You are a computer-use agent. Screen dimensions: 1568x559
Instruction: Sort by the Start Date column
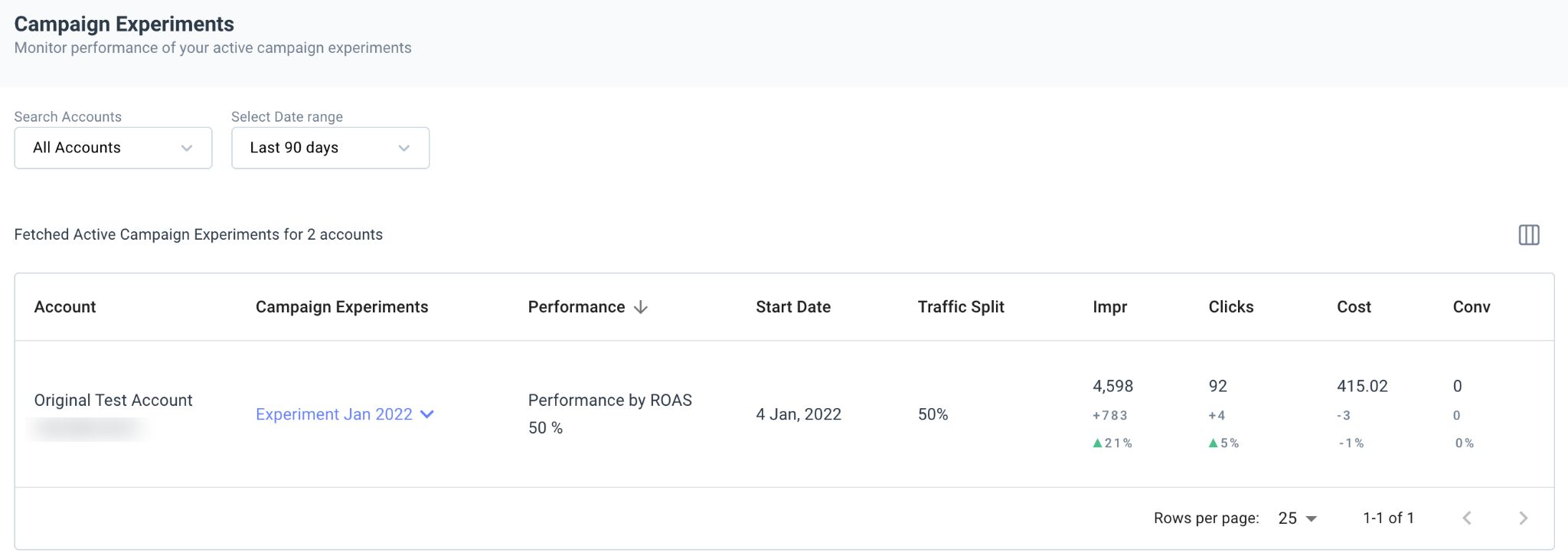click(x=793, y=307)
